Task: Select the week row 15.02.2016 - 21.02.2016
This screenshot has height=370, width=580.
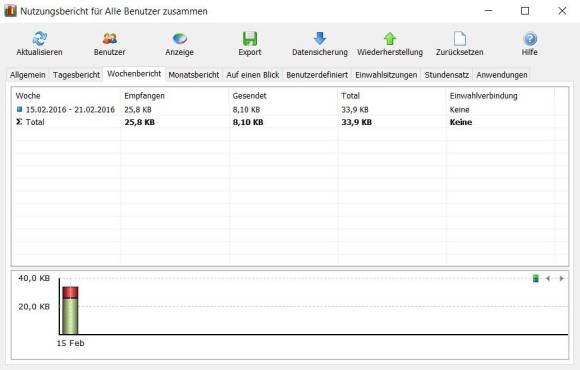Action: click(290, 110)
